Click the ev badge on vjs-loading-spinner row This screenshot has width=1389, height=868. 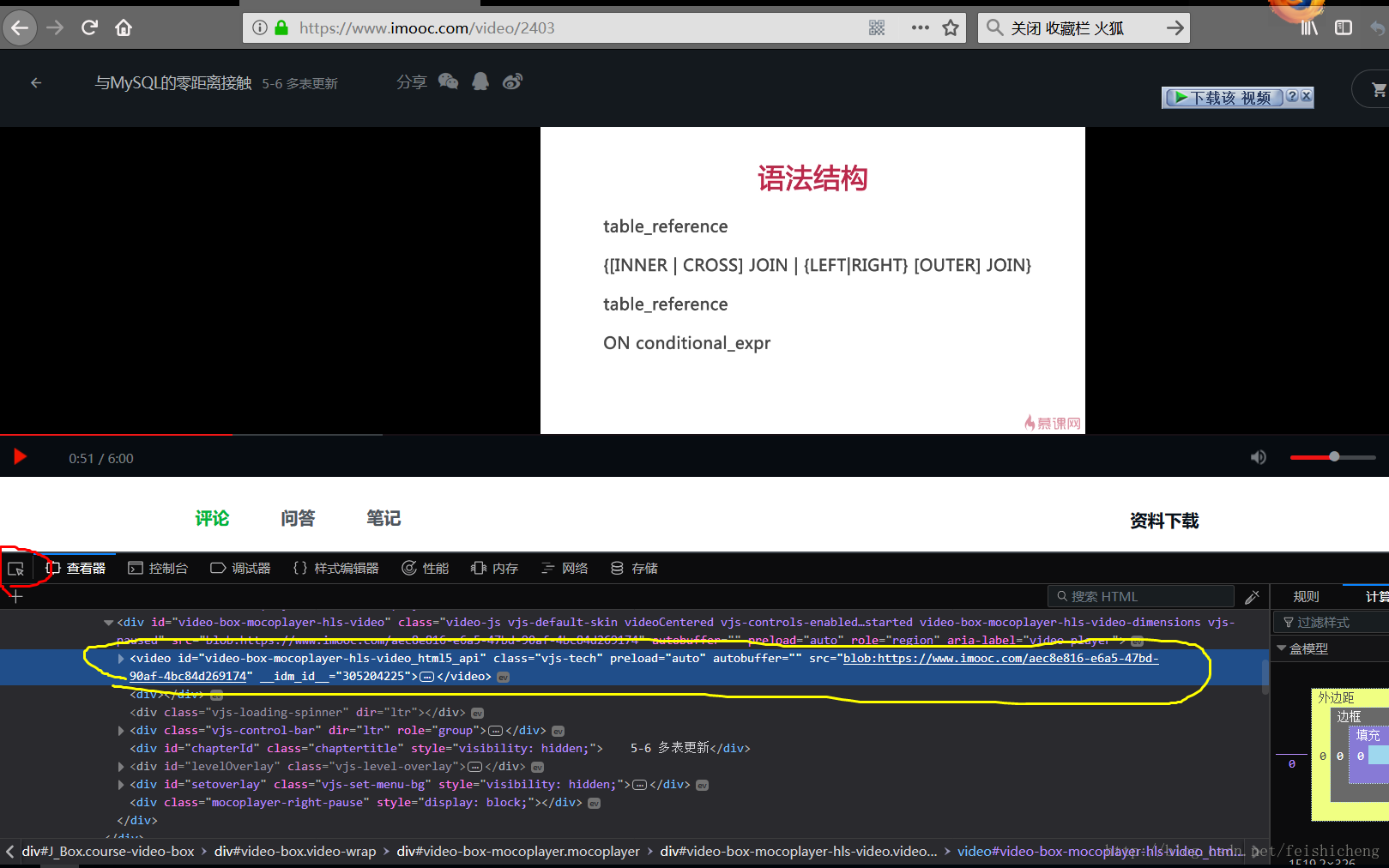point(478,713)
